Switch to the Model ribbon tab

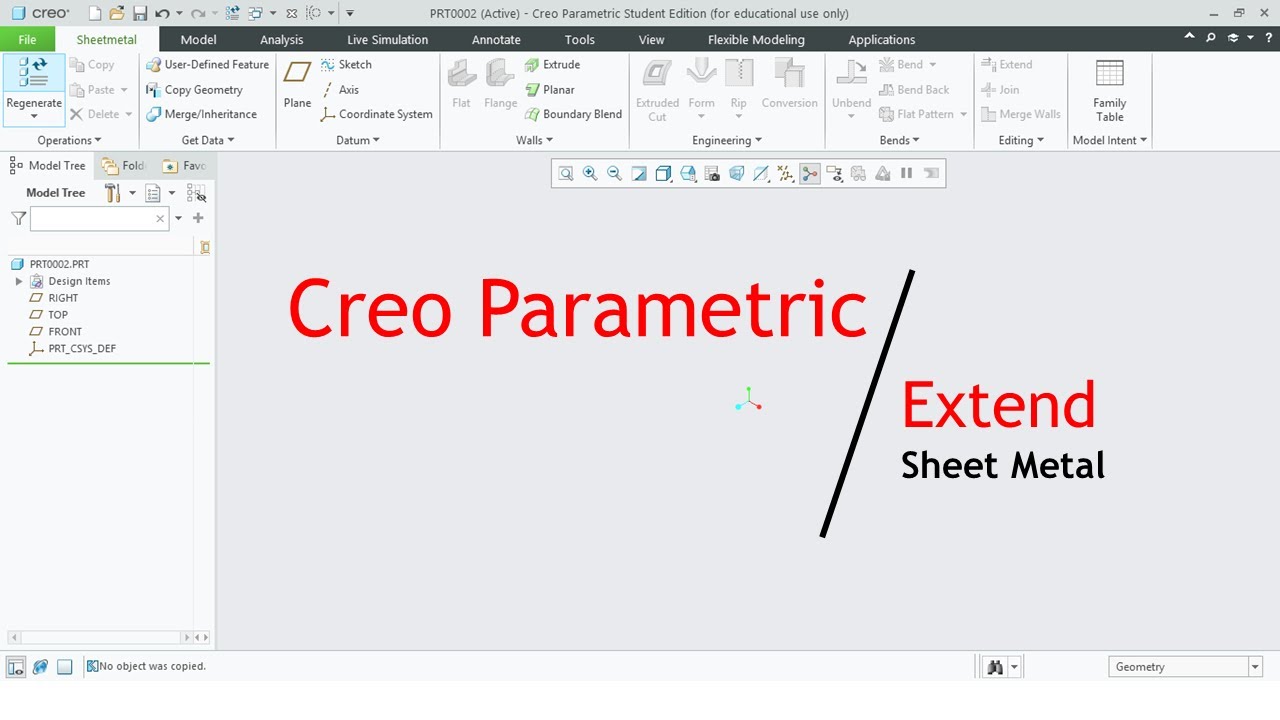tap(198, 40)
